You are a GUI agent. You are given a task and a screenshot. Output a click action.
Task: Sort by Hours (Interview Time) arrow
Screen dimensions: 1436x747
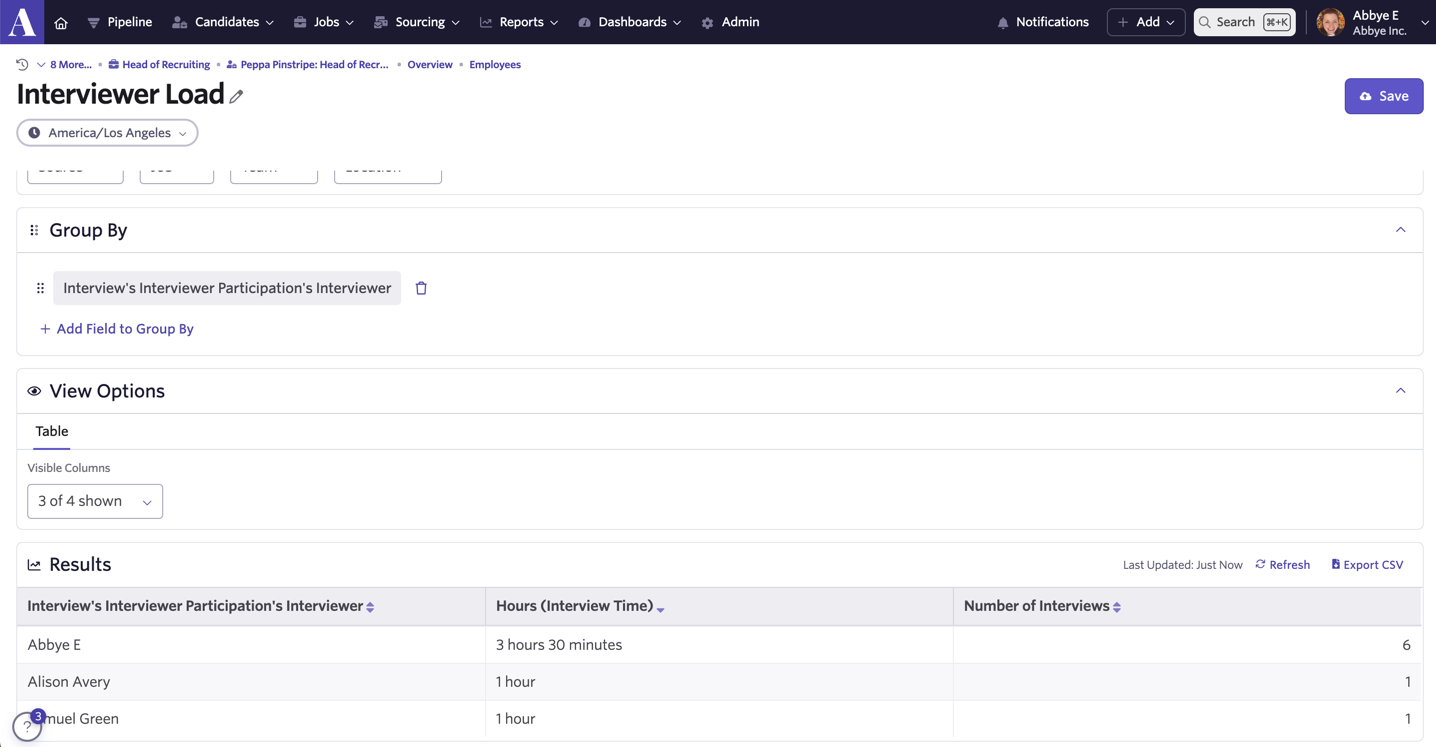click(x=661, y=608)
